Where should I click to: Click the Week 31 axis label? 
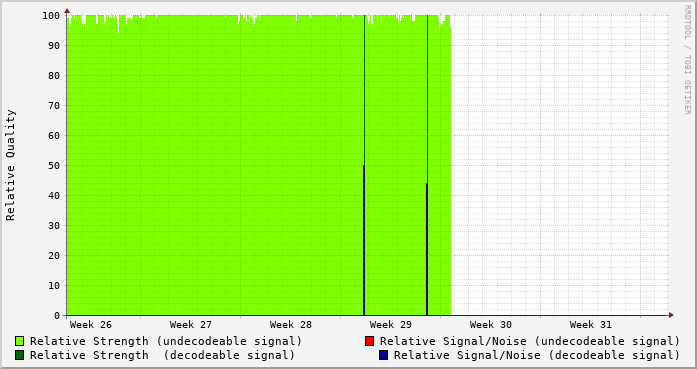tap(591, 325)
